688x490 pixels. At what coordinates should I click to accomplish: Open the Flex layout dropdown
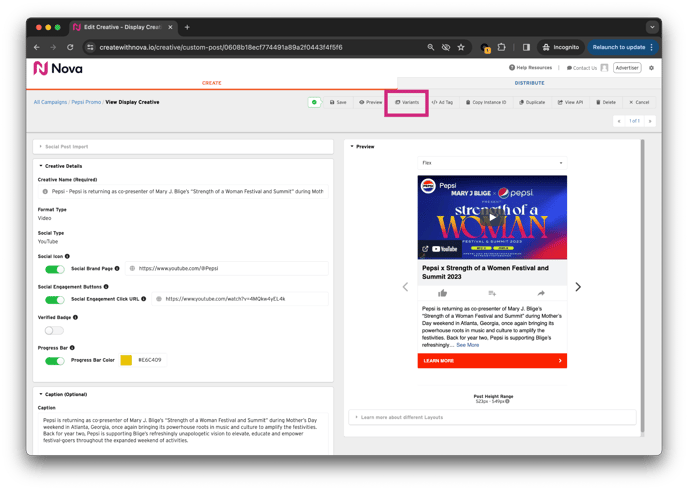492,163
